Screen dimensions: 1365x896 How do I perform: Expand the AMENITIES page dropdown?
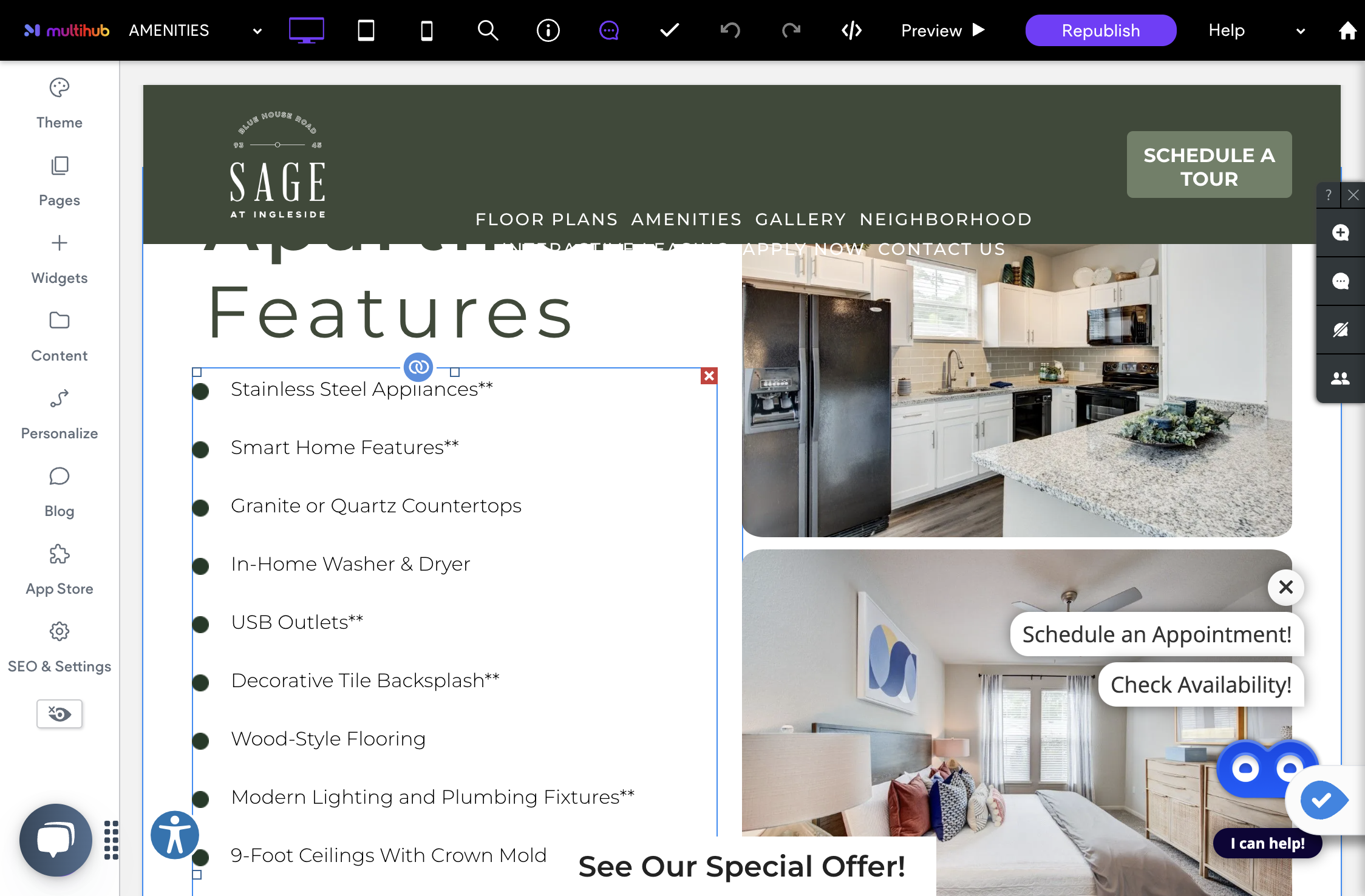coord(257,31)
